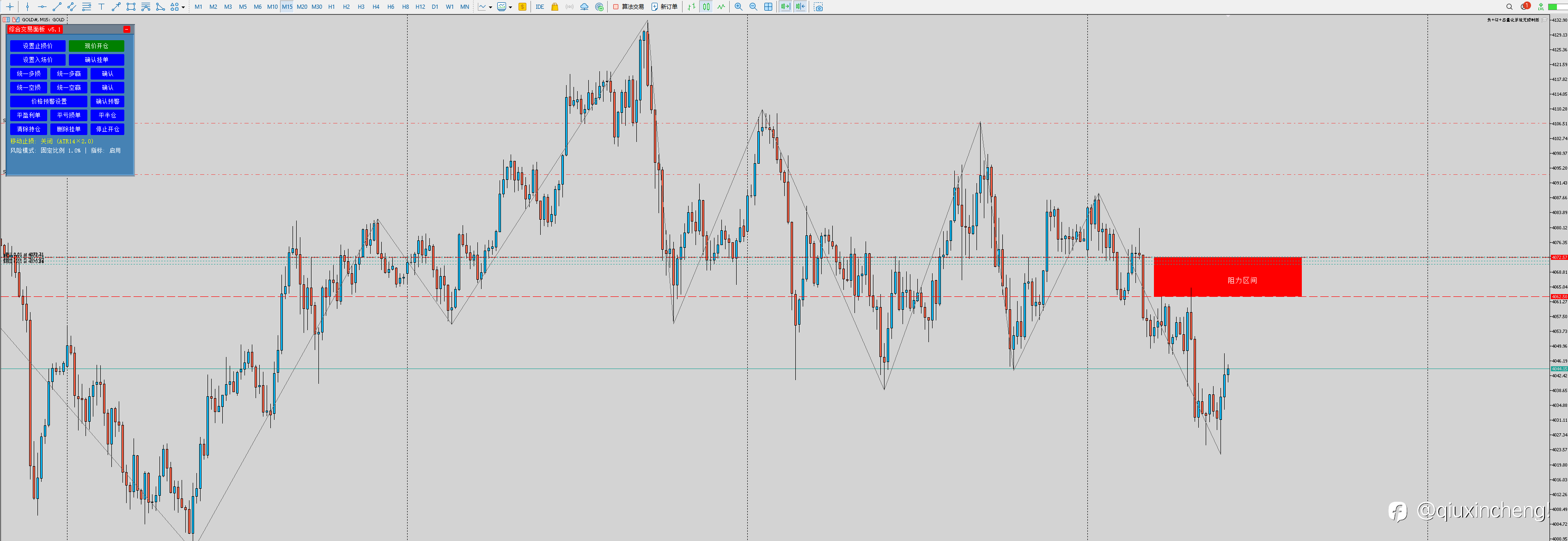Expand the indicators list dropdown
The image size is (1568, 541).
coord(491,7)
